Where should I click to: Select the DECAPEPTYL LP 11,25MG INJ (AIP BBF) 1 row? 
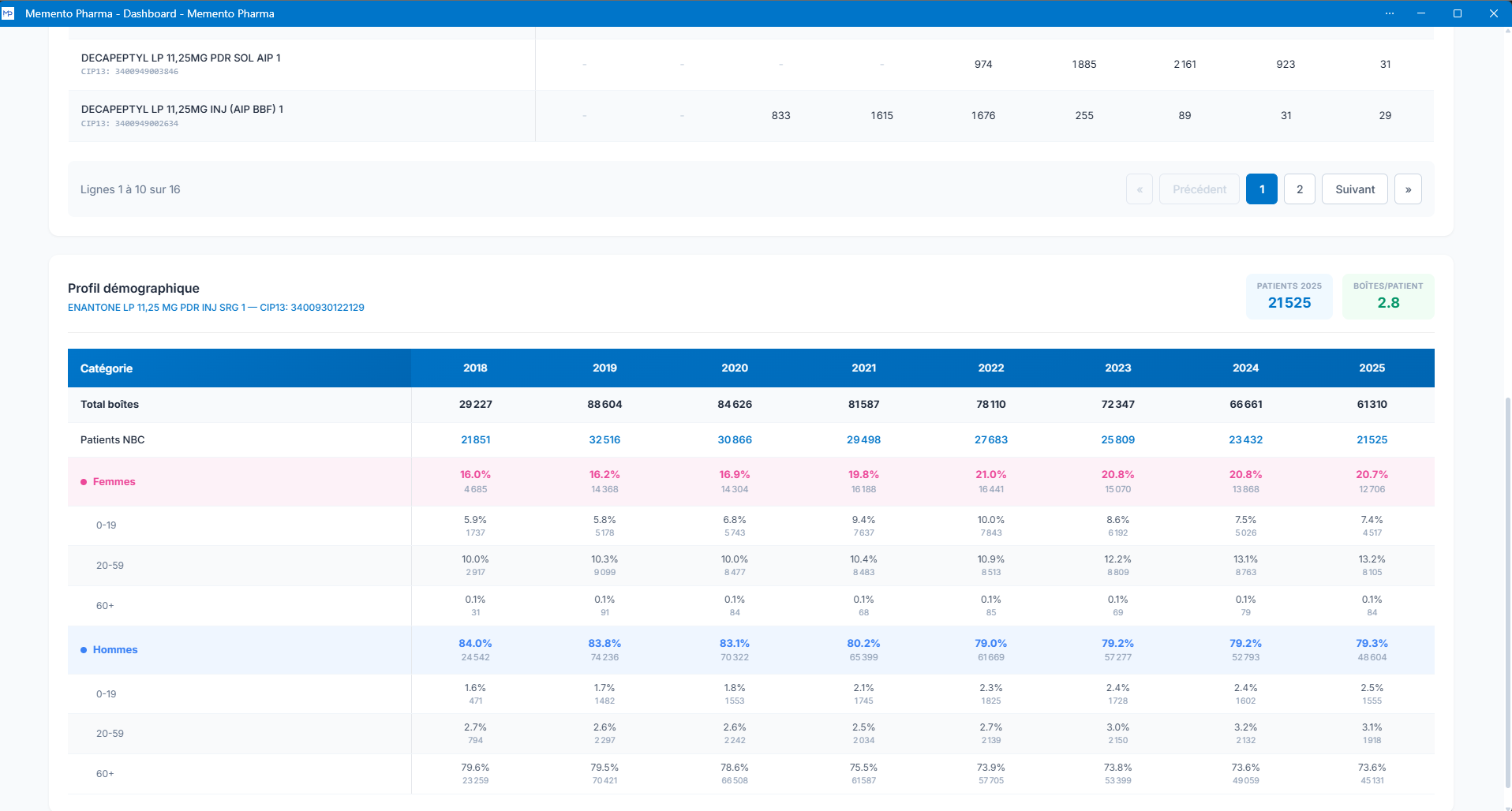click(x=751, y=116)
